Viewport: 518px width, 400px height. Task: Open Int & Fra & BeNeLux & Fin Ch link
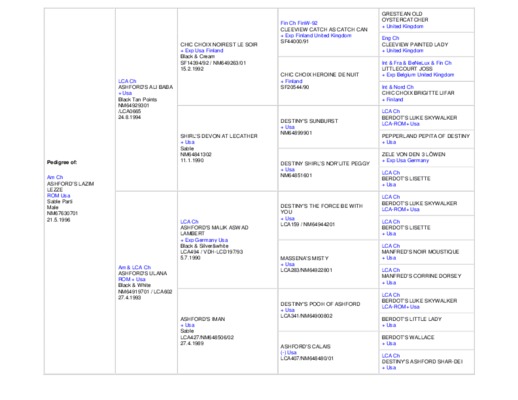pyautogui.click(x=417, y=63)
